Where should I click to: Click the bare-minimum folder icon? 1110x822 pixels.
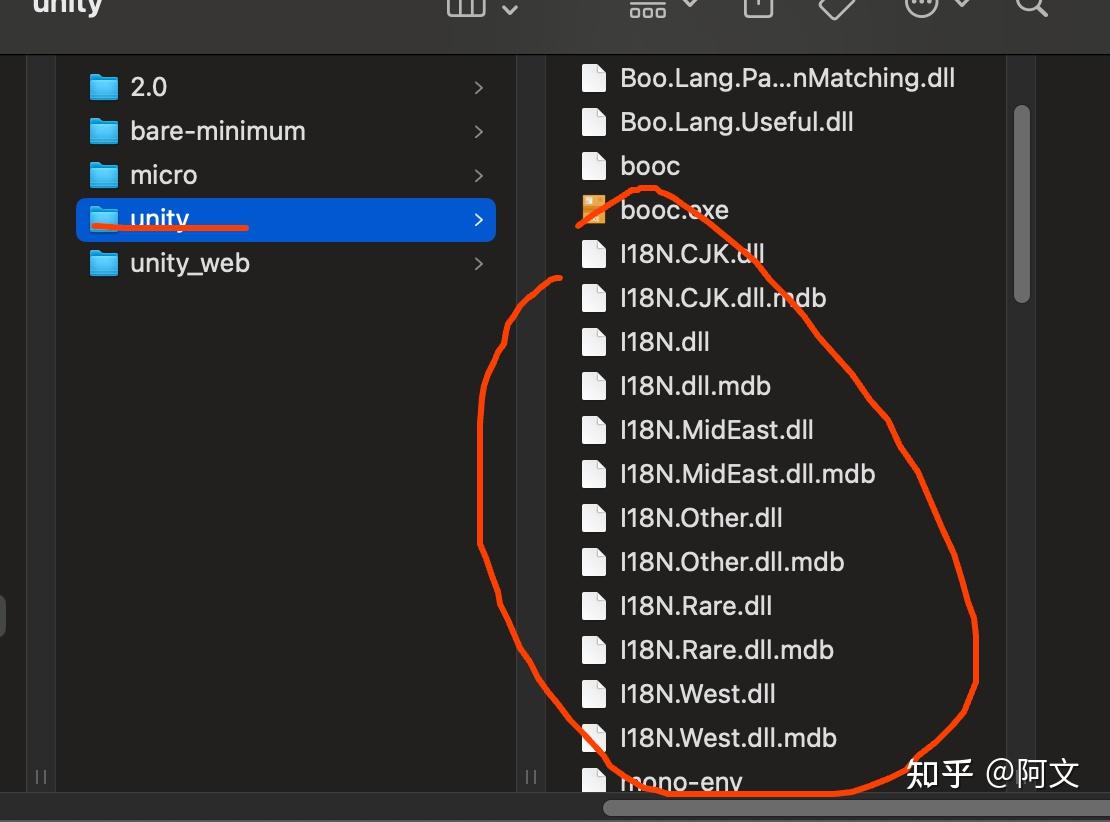click(104, 131)
